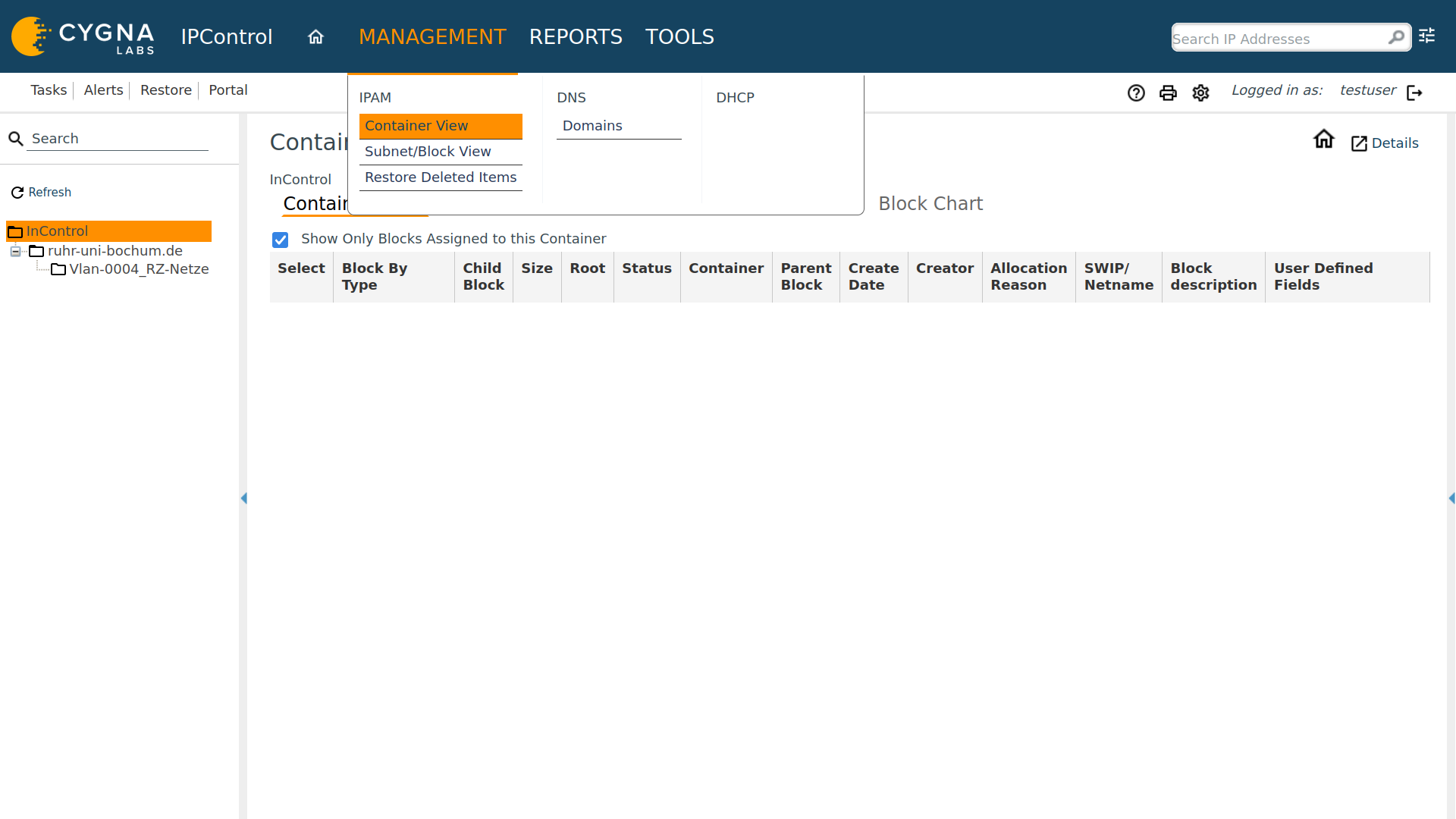
Task: Click the Vlan-0004_RZ-Netze folder icon
Action: coord(58,269)
